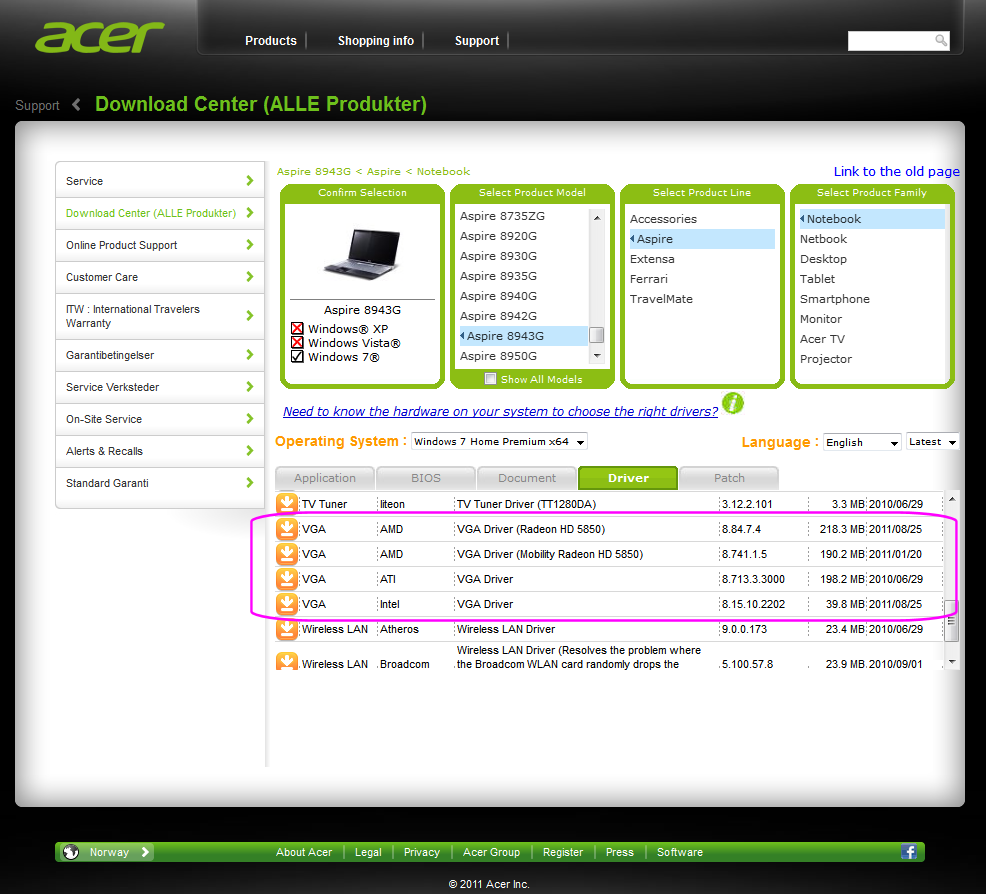Switch to the Patch tab

tap(729, 478)
